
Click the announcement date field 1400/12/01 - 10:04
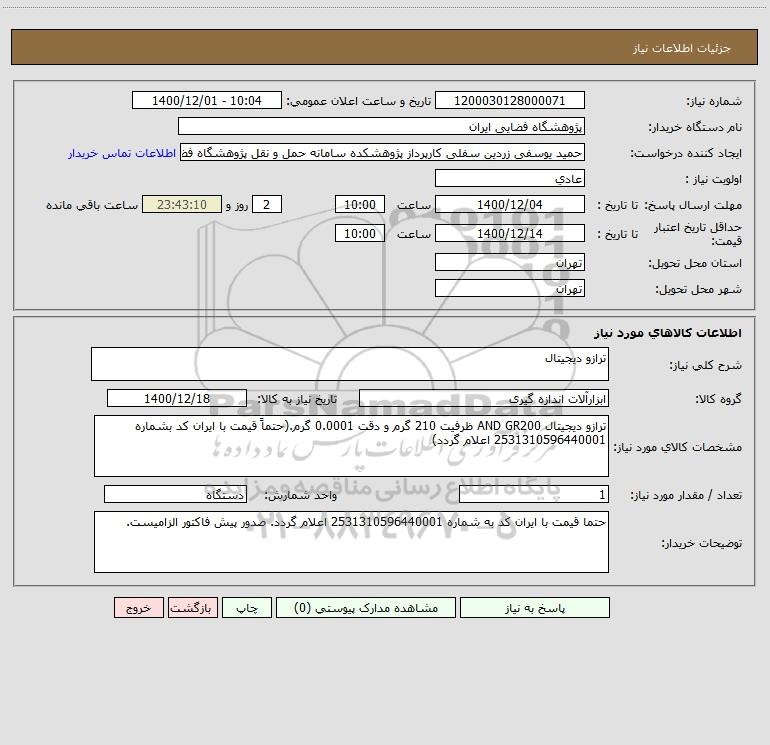(x=207, y=100)
